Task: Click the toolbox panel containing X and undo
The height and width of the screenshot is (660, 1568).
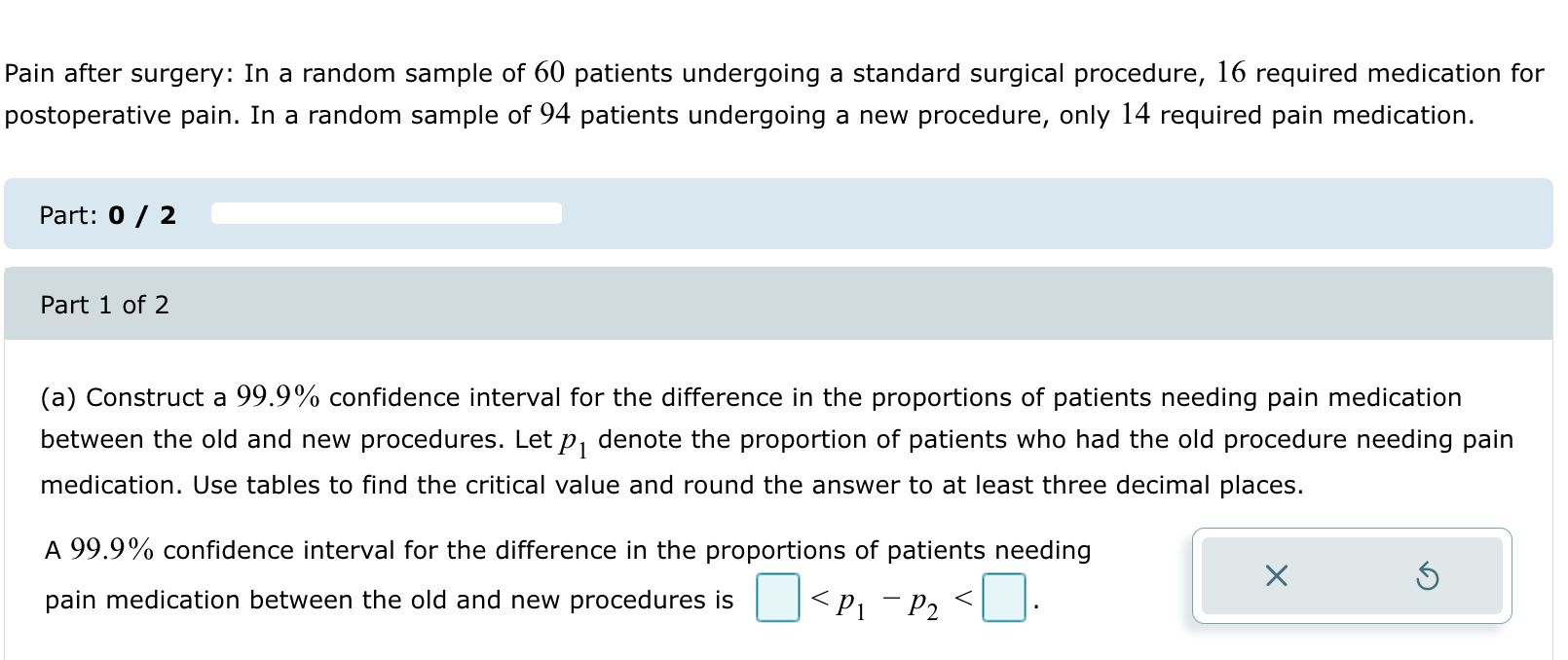Action: click(1352, 576)
